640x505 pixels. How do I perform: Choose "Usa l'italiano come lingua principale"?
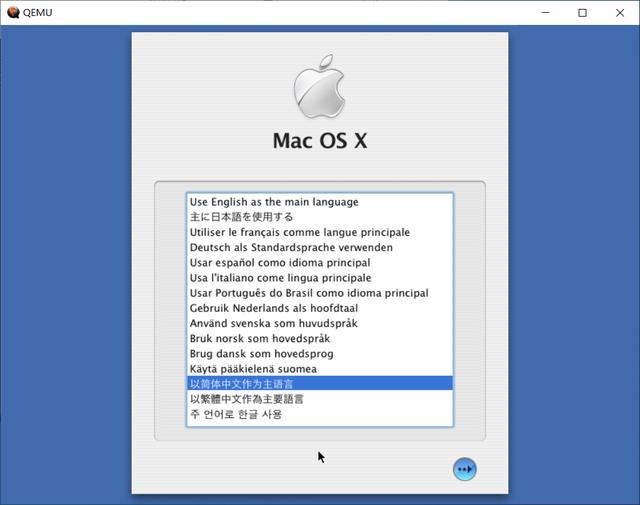coord(320,278)
